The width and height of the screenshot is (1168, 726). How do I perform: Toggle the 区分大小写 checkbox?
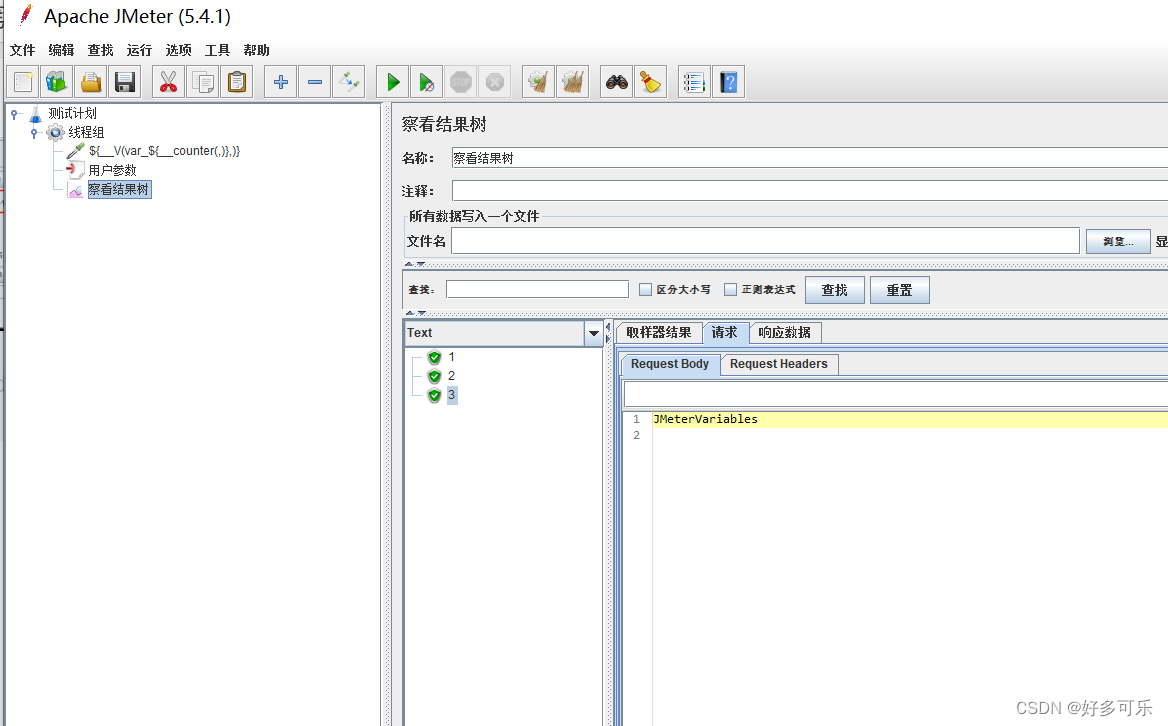pyautogui.click(x=645, y=290)
